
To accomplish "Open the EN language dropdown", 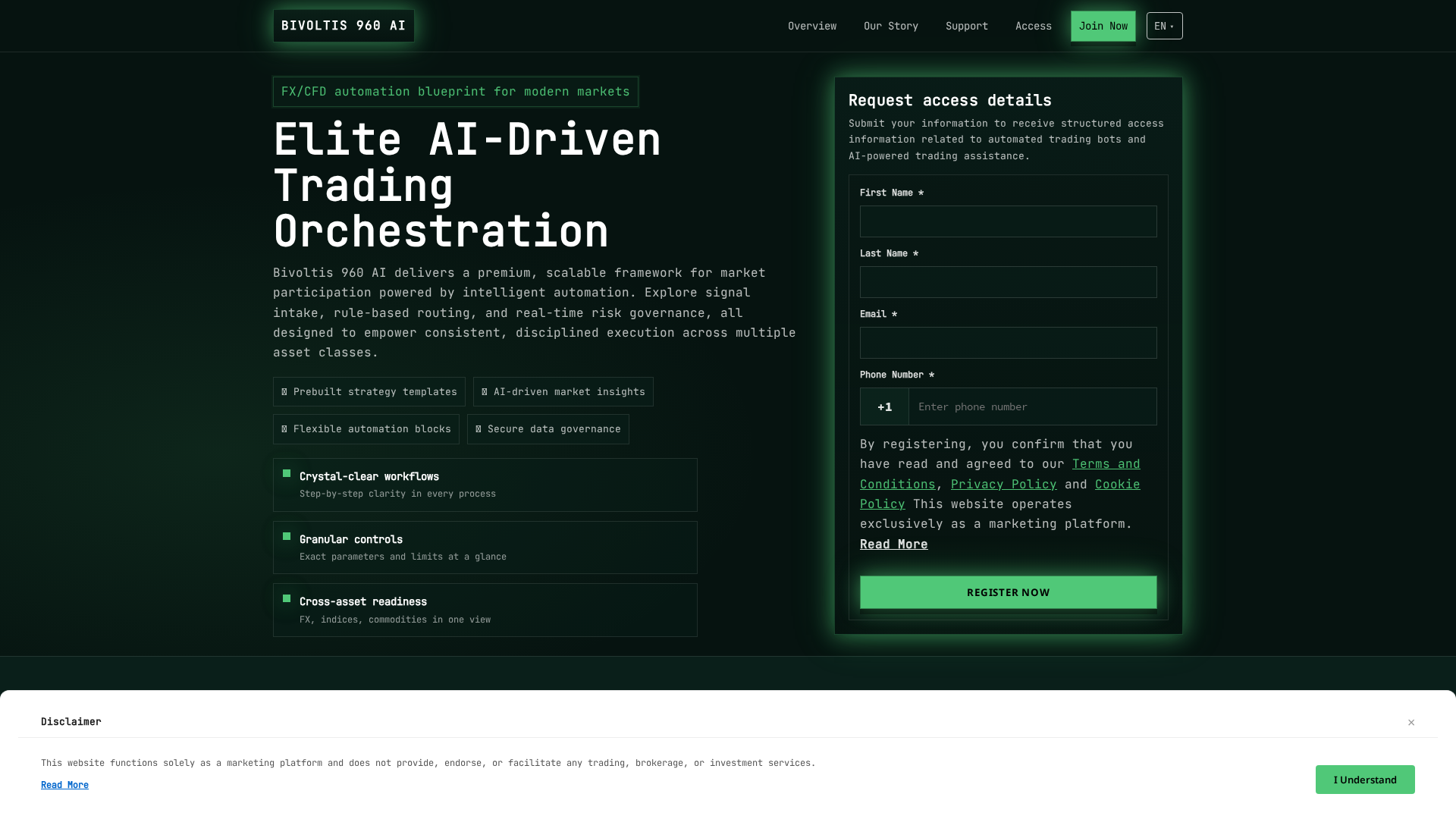I will [1164, 25].
